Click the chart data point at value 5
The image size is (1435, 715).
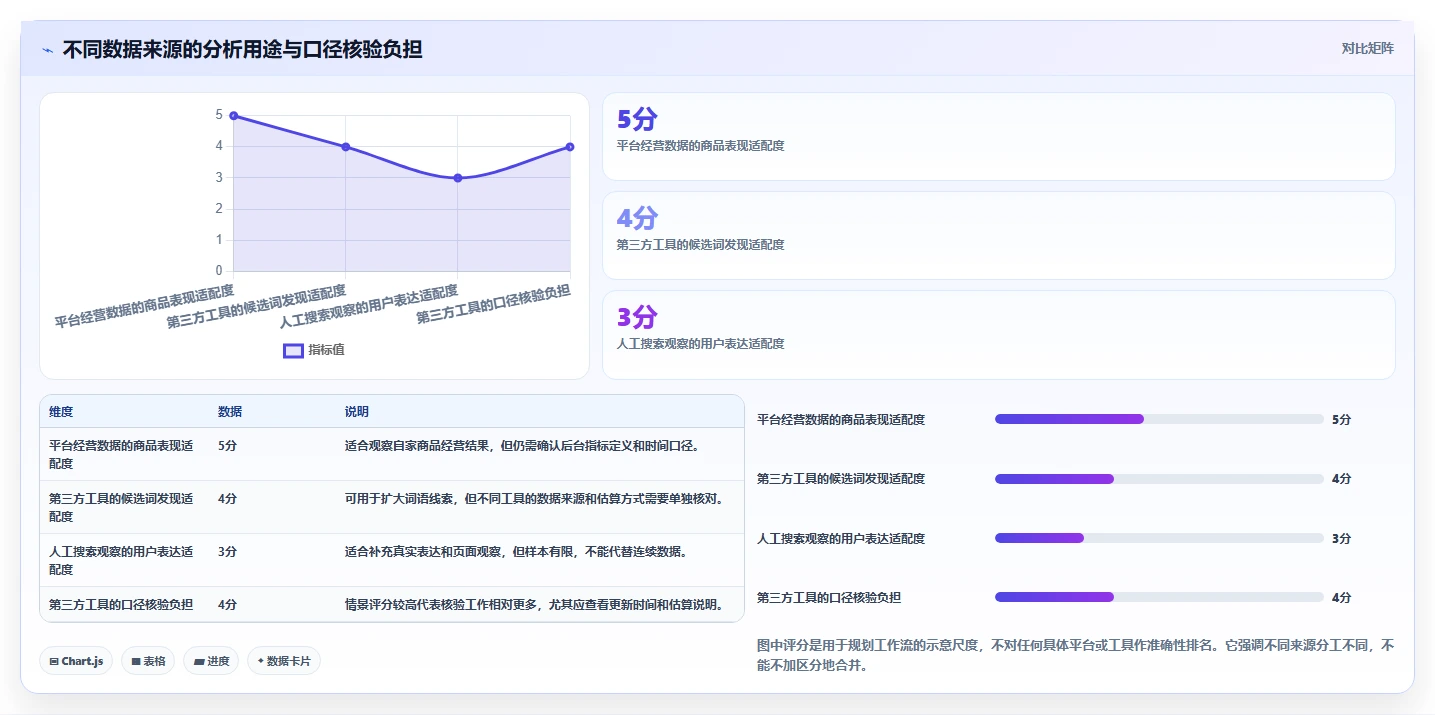tap(233, 116)
